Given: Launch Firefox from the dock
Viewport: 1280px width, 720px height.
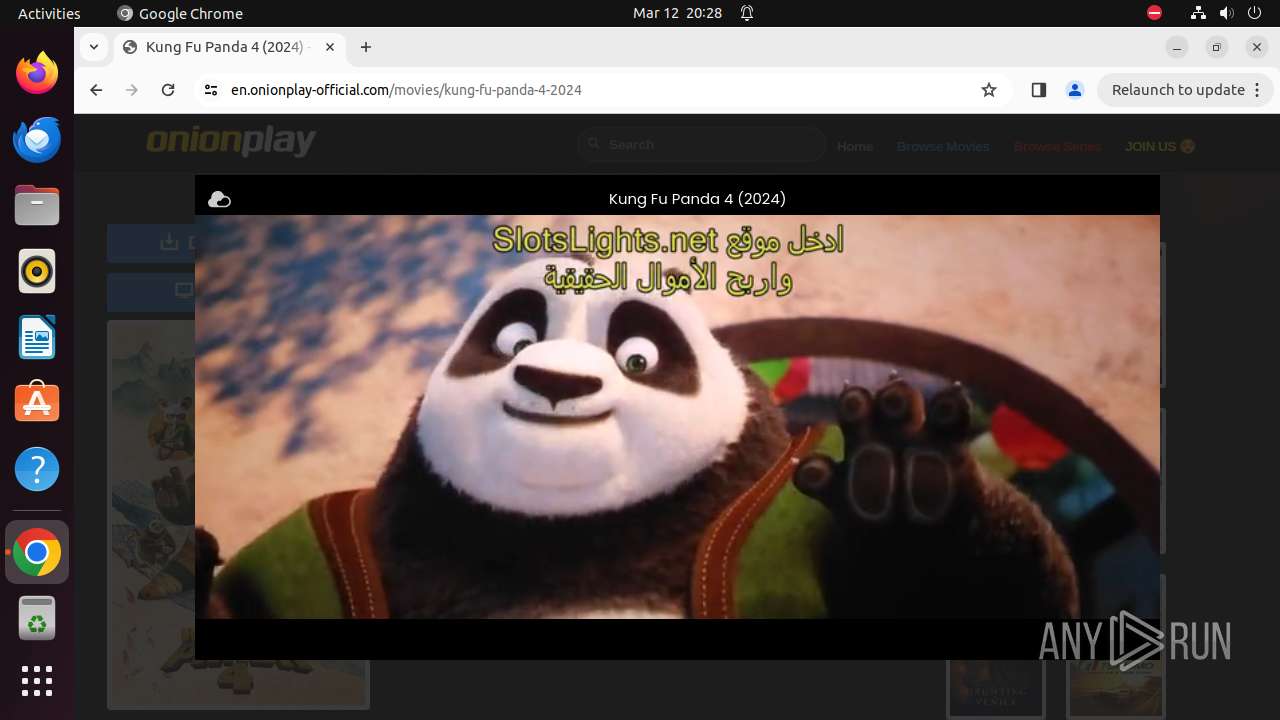Looking at the screenshot, I should coord(37,73).
